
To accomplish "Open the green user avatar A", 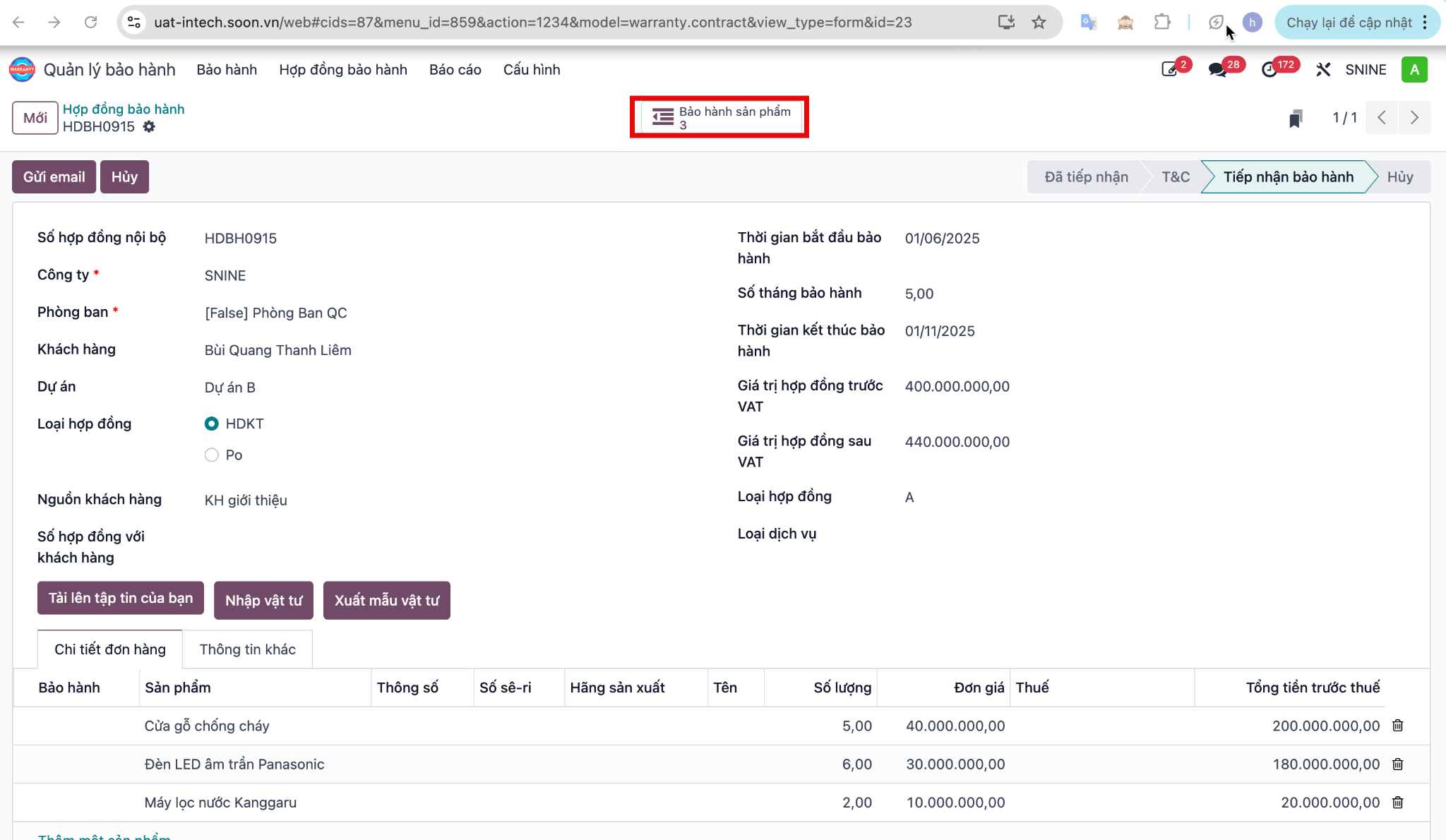I will (x=1414, y=69).
